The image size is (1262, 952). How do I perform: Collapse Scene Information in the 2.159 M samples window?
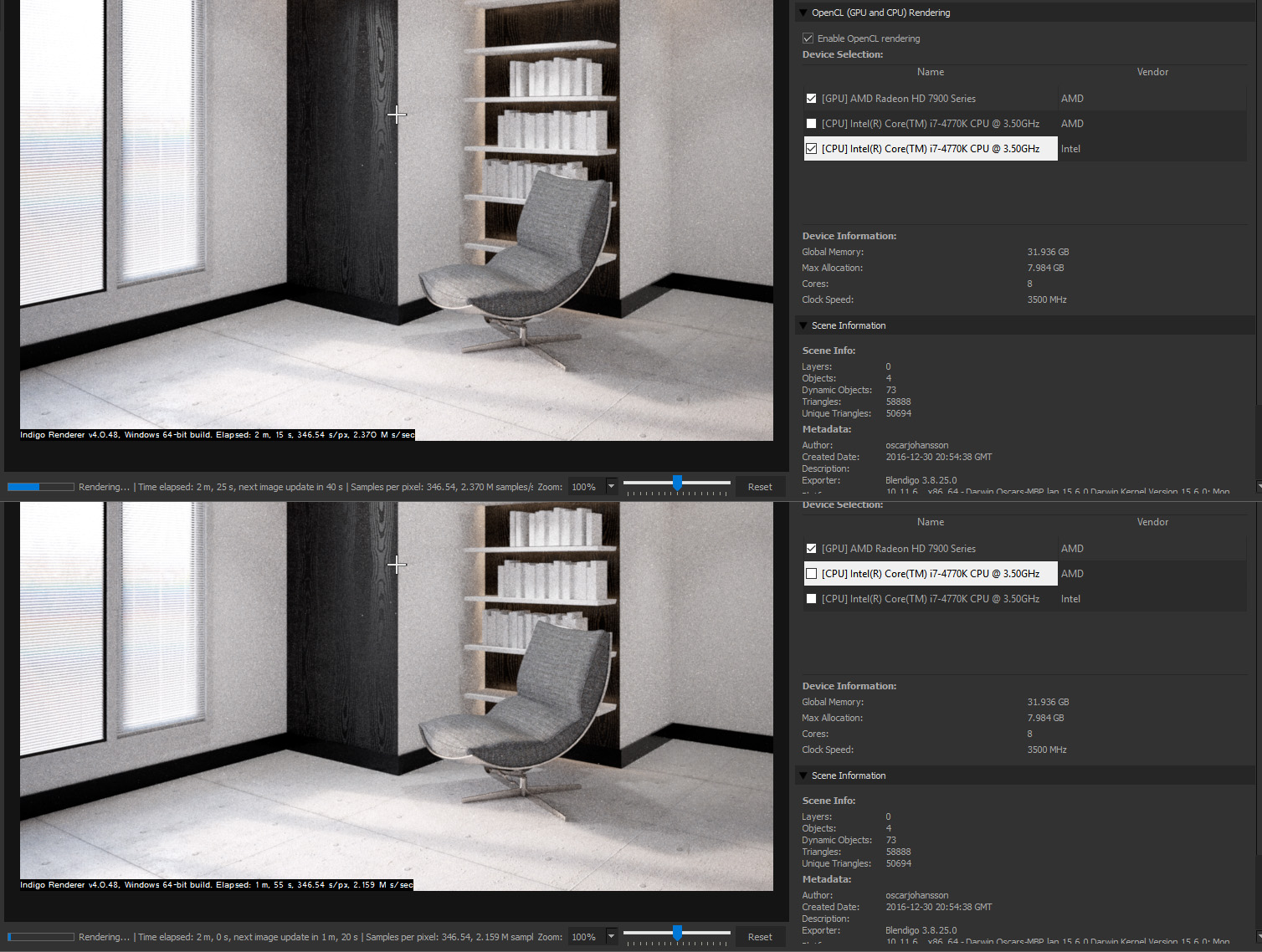803,775
